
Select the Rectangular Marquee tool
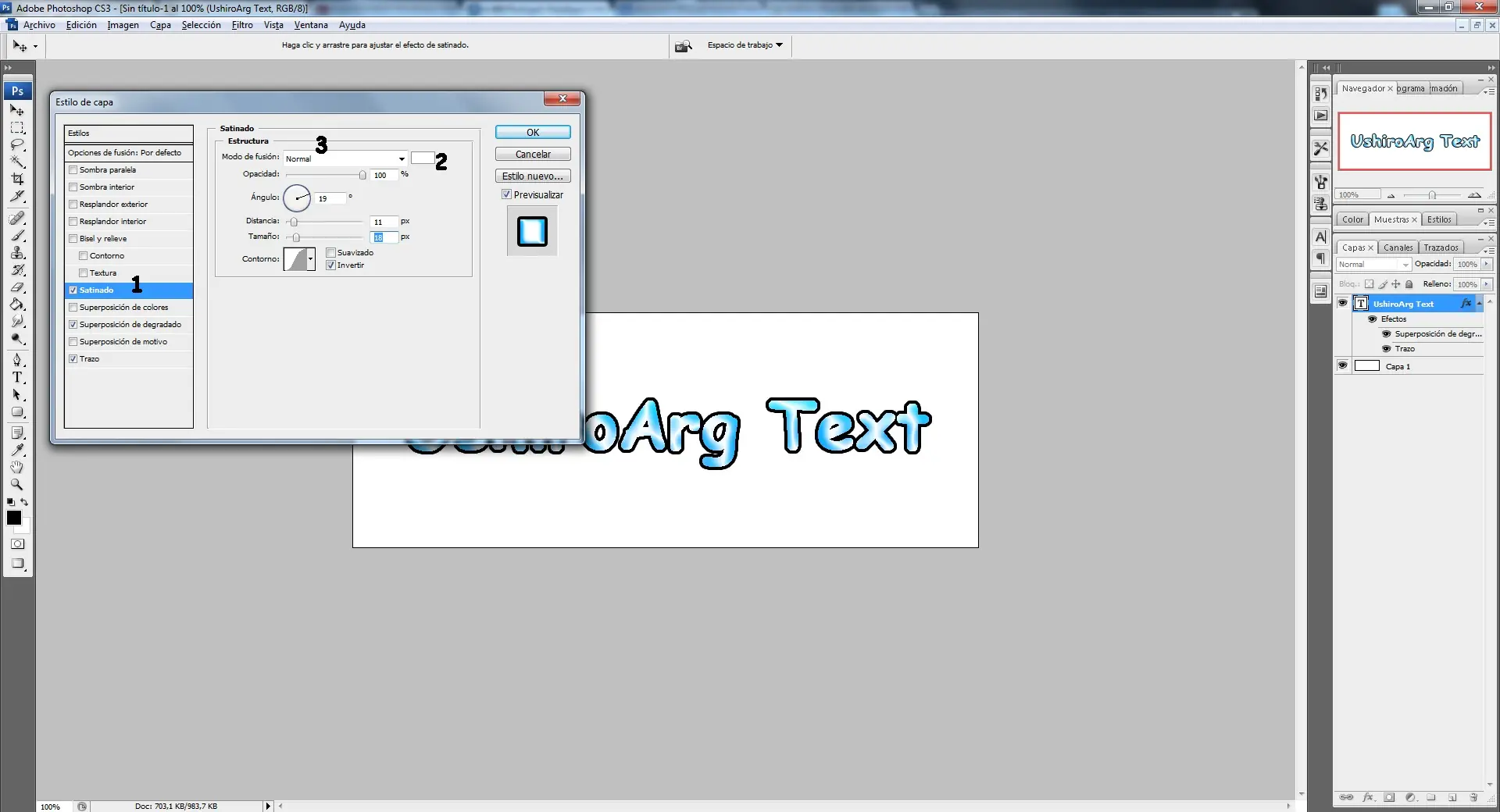click(x=17, y=127)
